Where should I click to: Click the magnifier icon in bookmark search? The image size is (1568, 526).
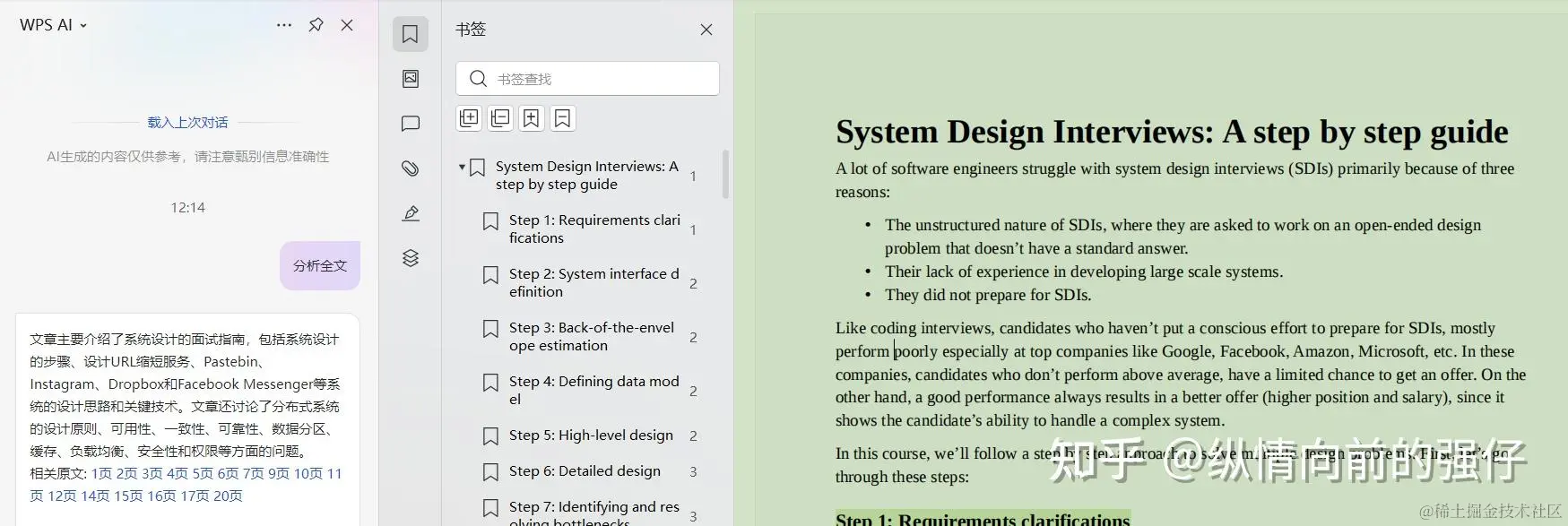click(479, 79)
